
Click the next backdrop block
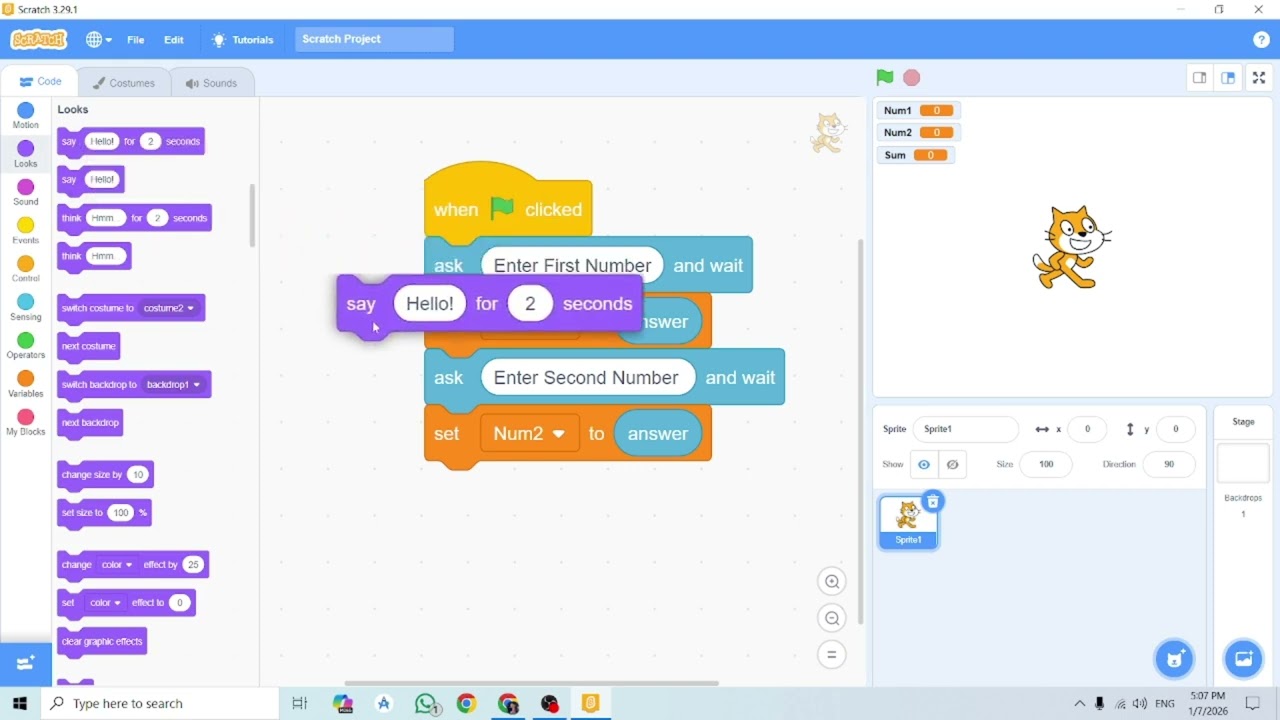90,423
